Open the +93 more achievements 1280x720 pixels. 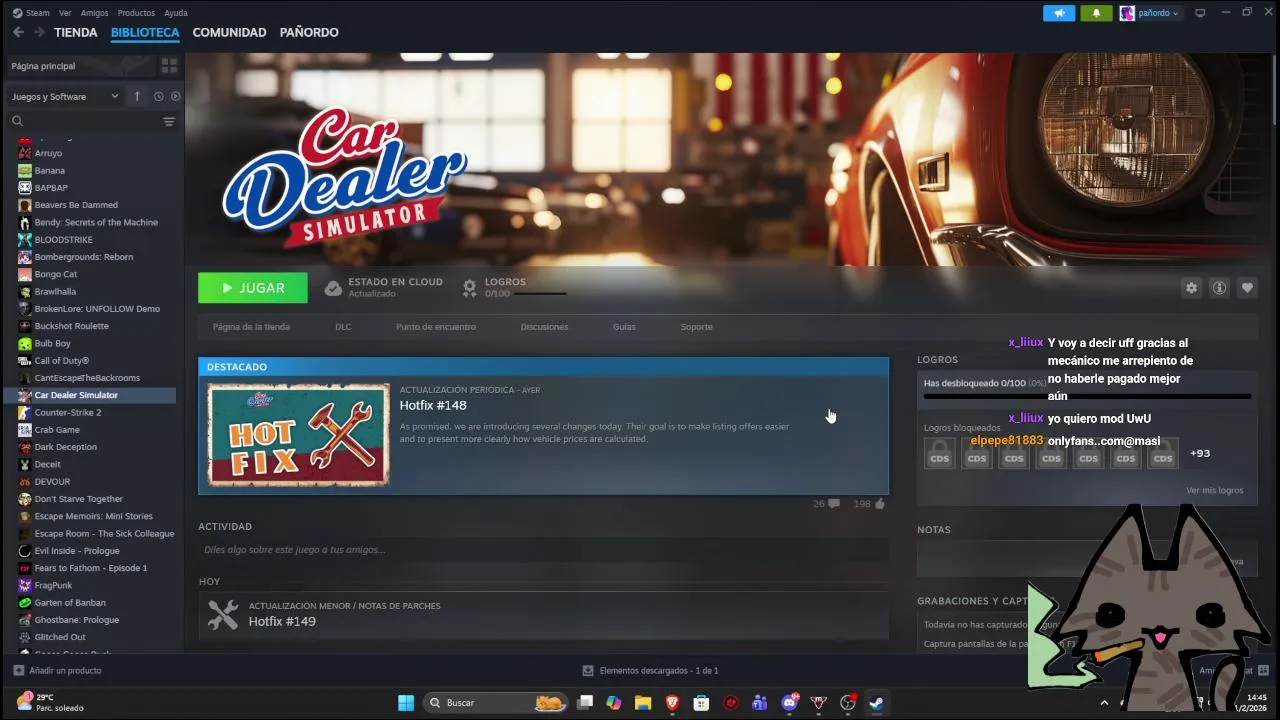[1200, 454]
